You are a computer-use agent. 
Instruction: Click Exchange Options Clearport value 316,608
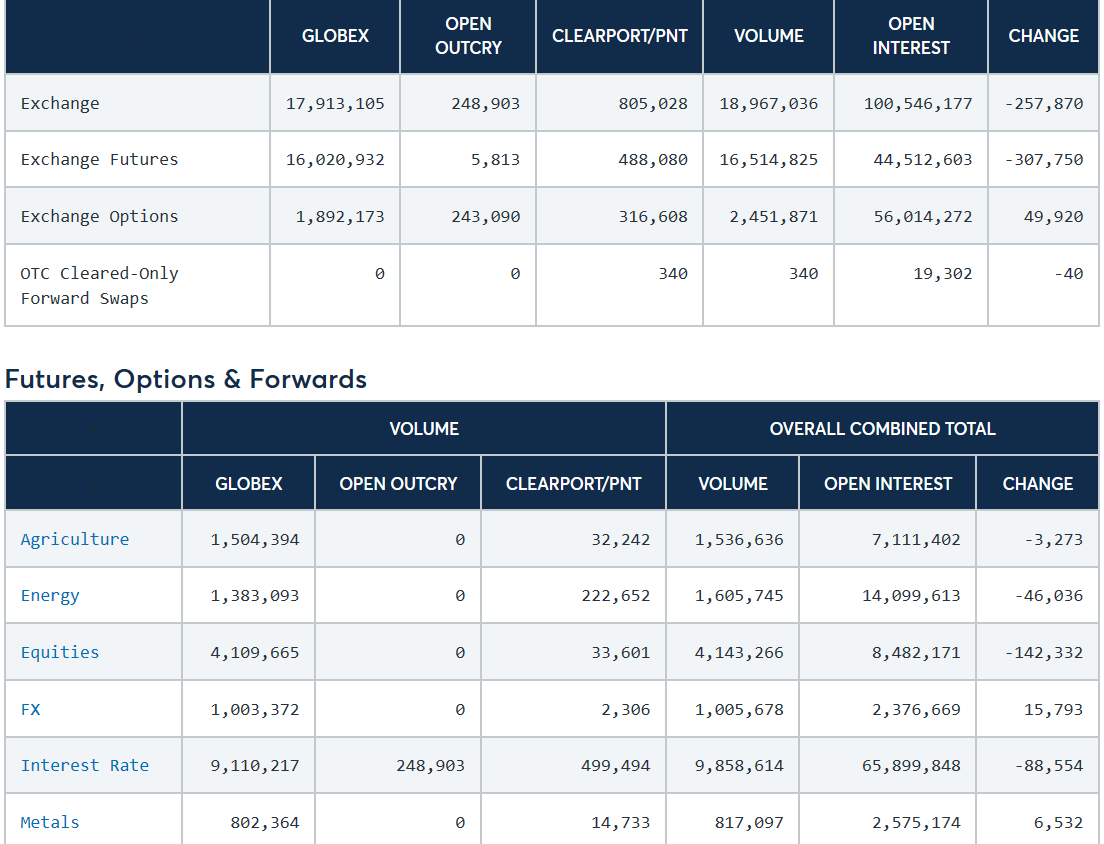point(653,217)
